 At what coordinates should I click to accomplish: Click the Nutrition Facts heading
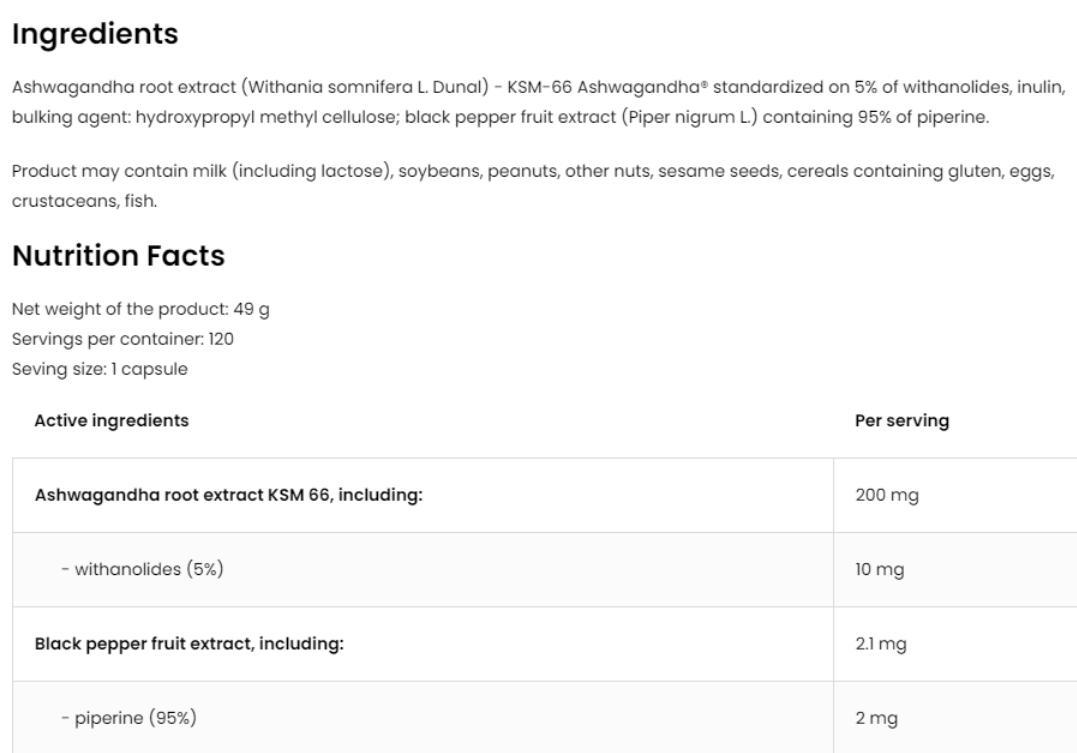pyautogui.click(x=118, y=256)
